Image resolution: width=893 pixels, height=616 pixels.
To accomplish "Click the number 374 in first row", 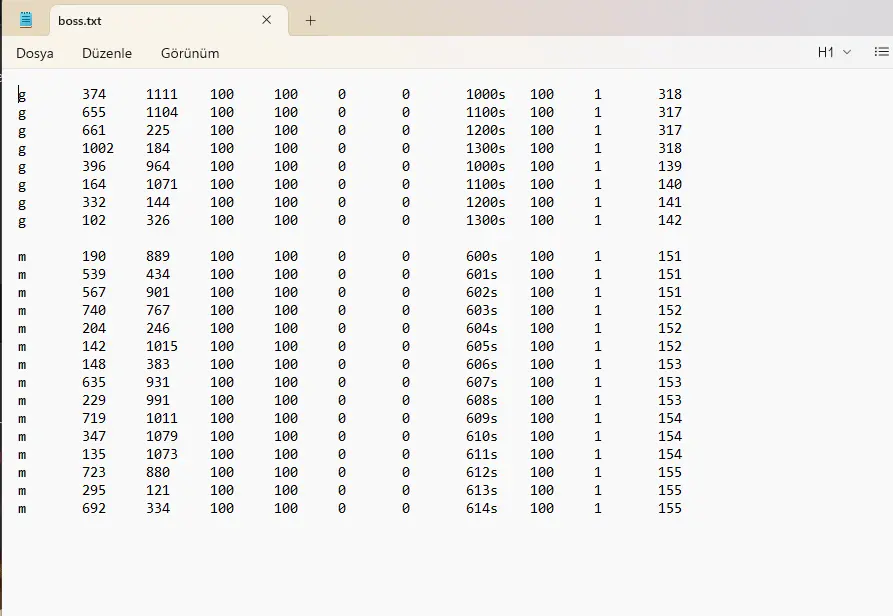I will tap(94, 94).
